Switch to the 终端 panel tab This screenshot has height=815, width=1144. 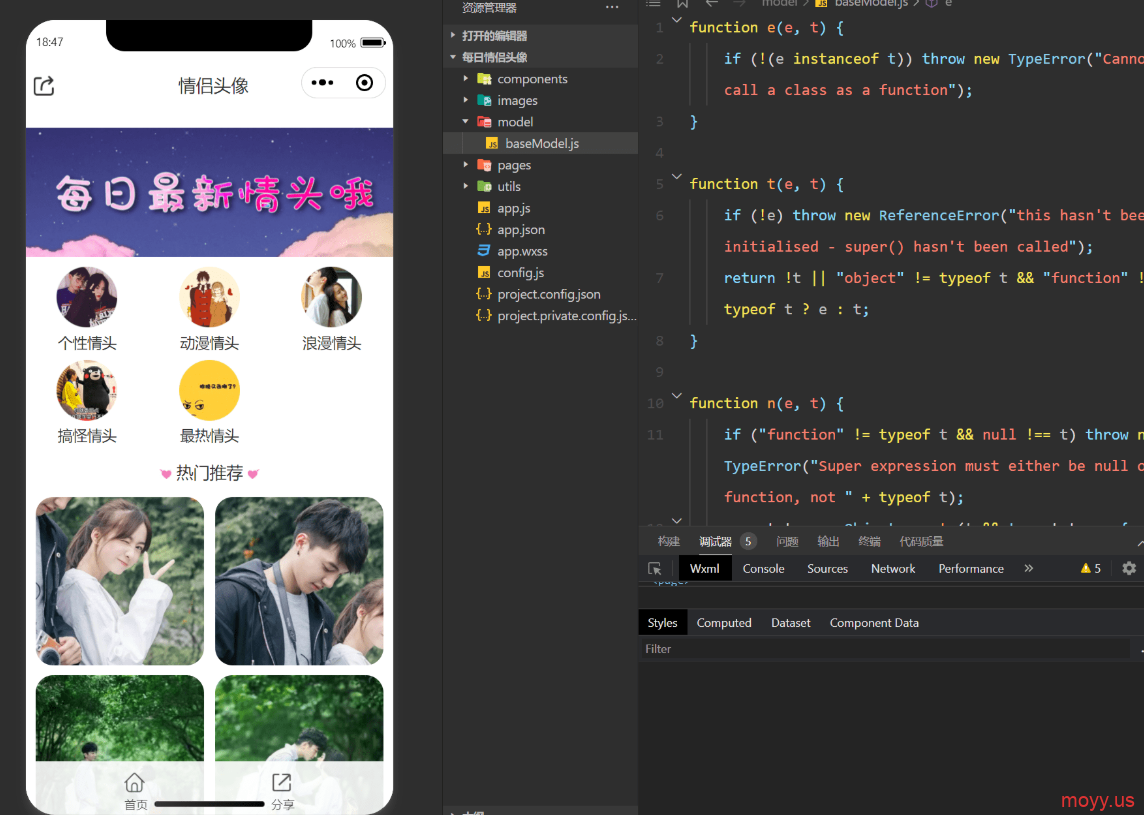tap(869, 541)
